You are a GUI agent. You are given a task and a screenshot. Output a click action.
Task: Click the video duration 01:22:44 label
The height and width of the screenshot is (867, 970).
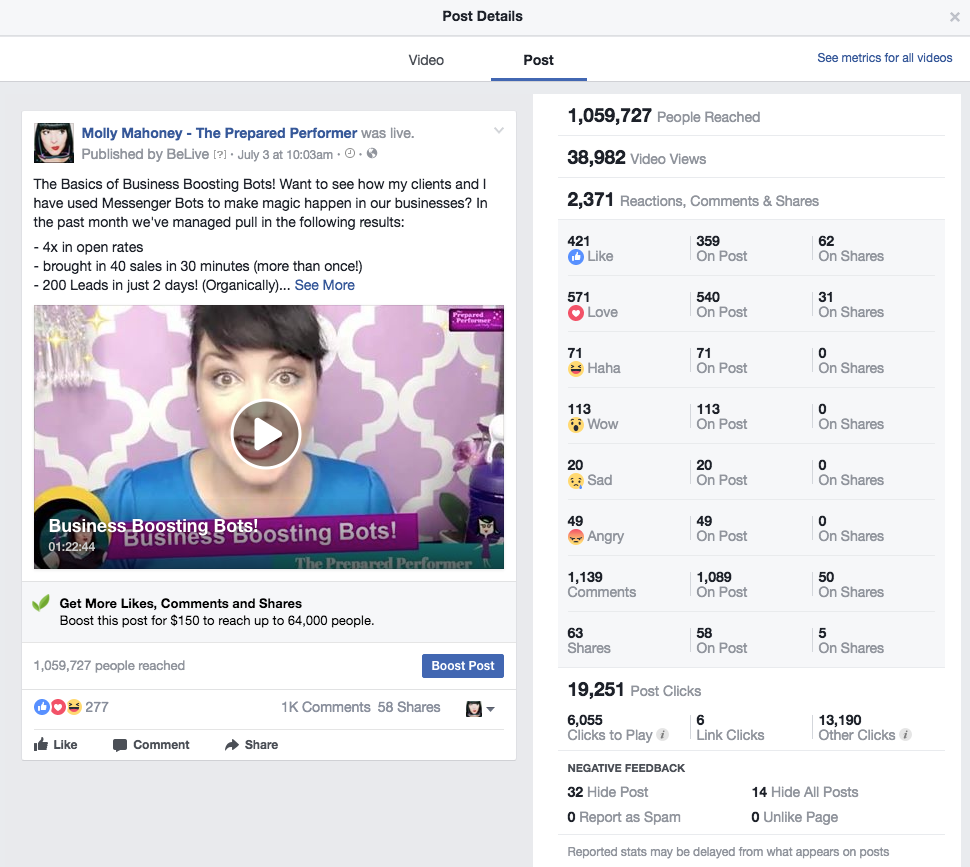coord(72,547)
